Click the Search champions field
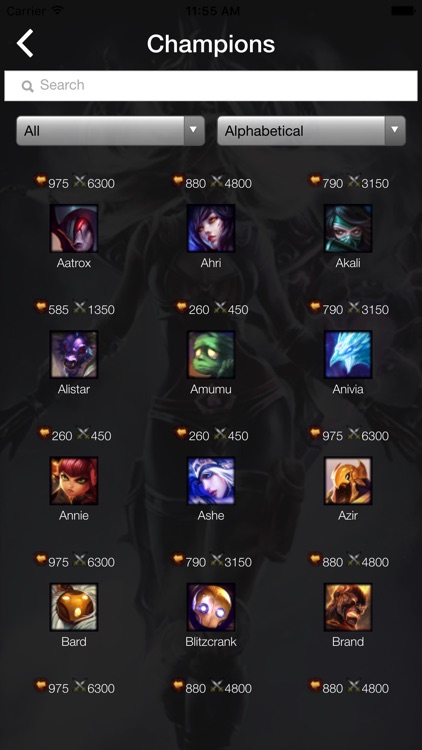Screen dimensions: 422x750 click(x=211, y=86)
